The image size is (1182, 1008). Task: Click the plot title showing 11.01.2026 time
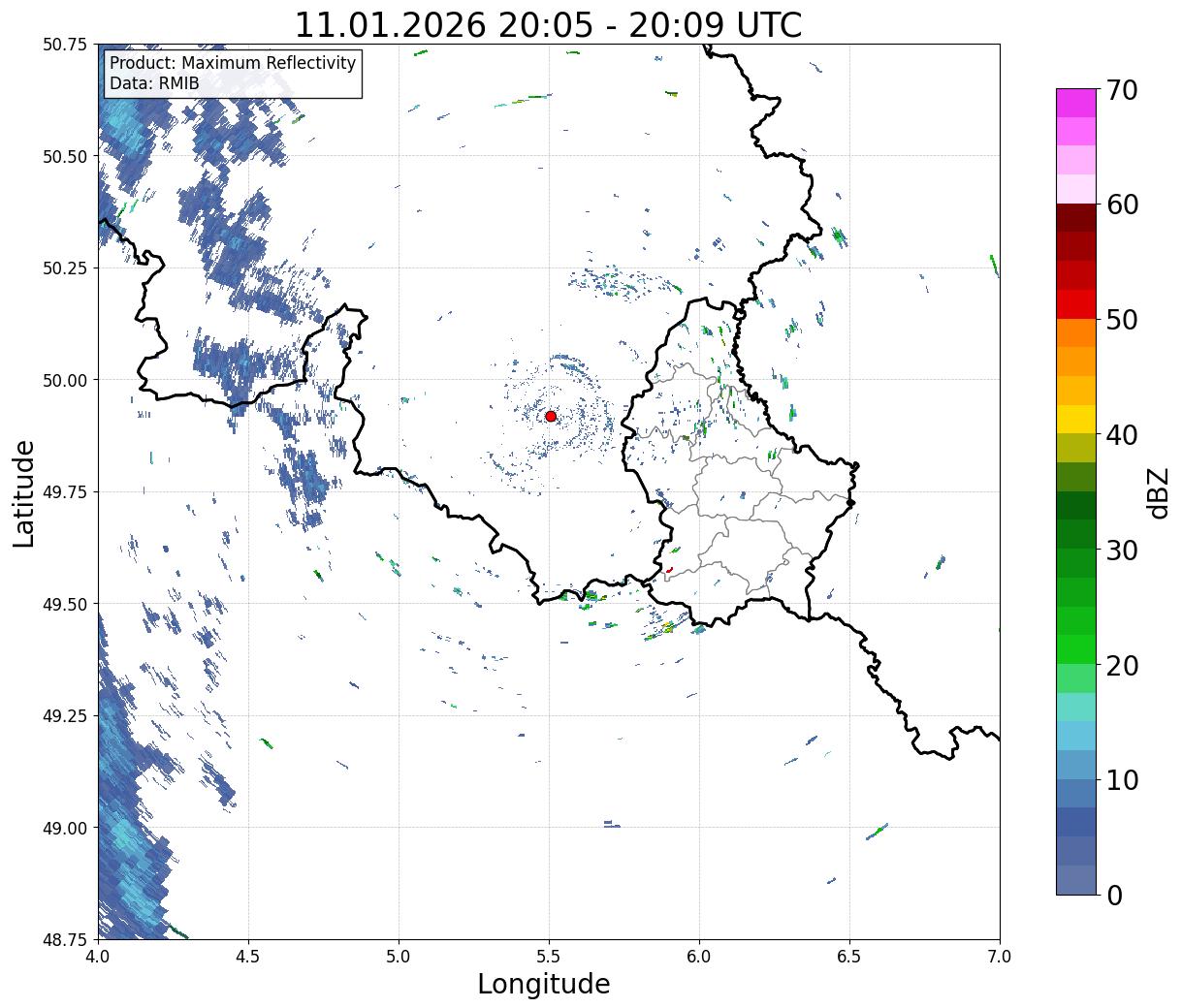(548, 24)
